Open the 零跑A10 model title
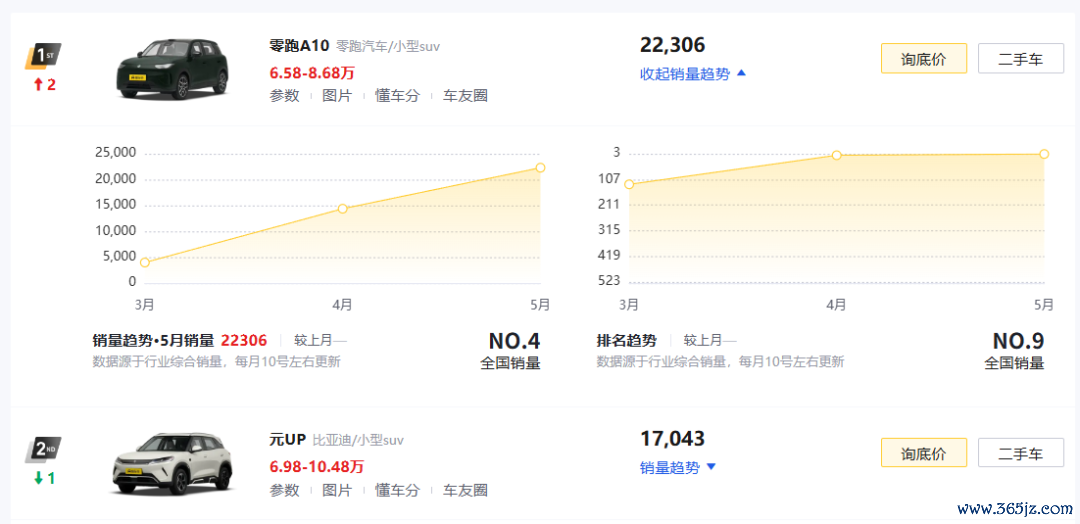This screenshot has height=524, width=1080. (x=300, y=46)
